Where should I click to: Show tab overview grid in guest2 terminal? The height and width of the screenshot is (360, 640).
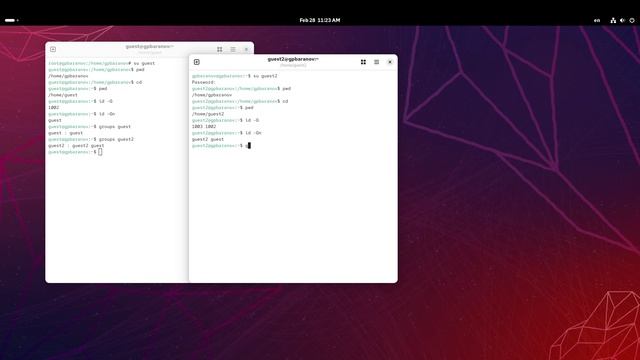[363, 62]
